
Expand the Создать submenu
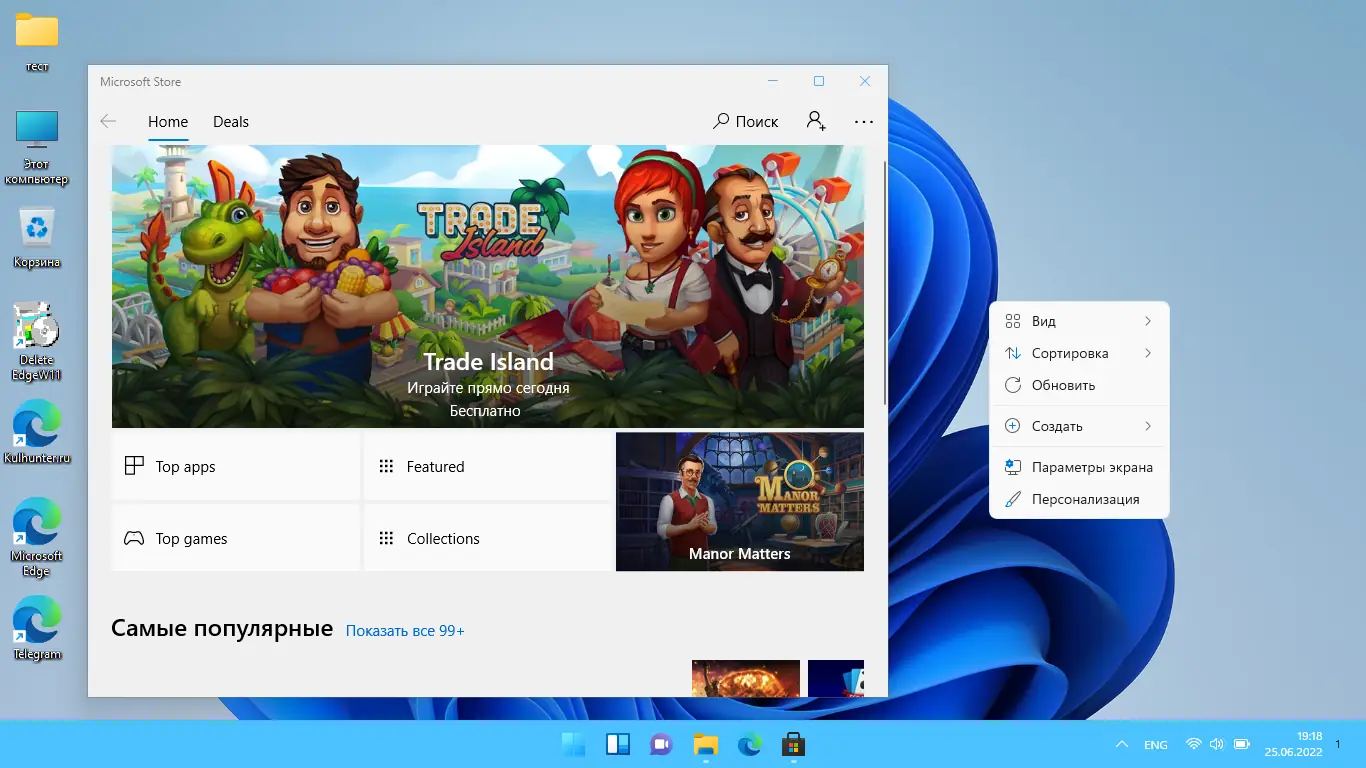point(1078,426)
